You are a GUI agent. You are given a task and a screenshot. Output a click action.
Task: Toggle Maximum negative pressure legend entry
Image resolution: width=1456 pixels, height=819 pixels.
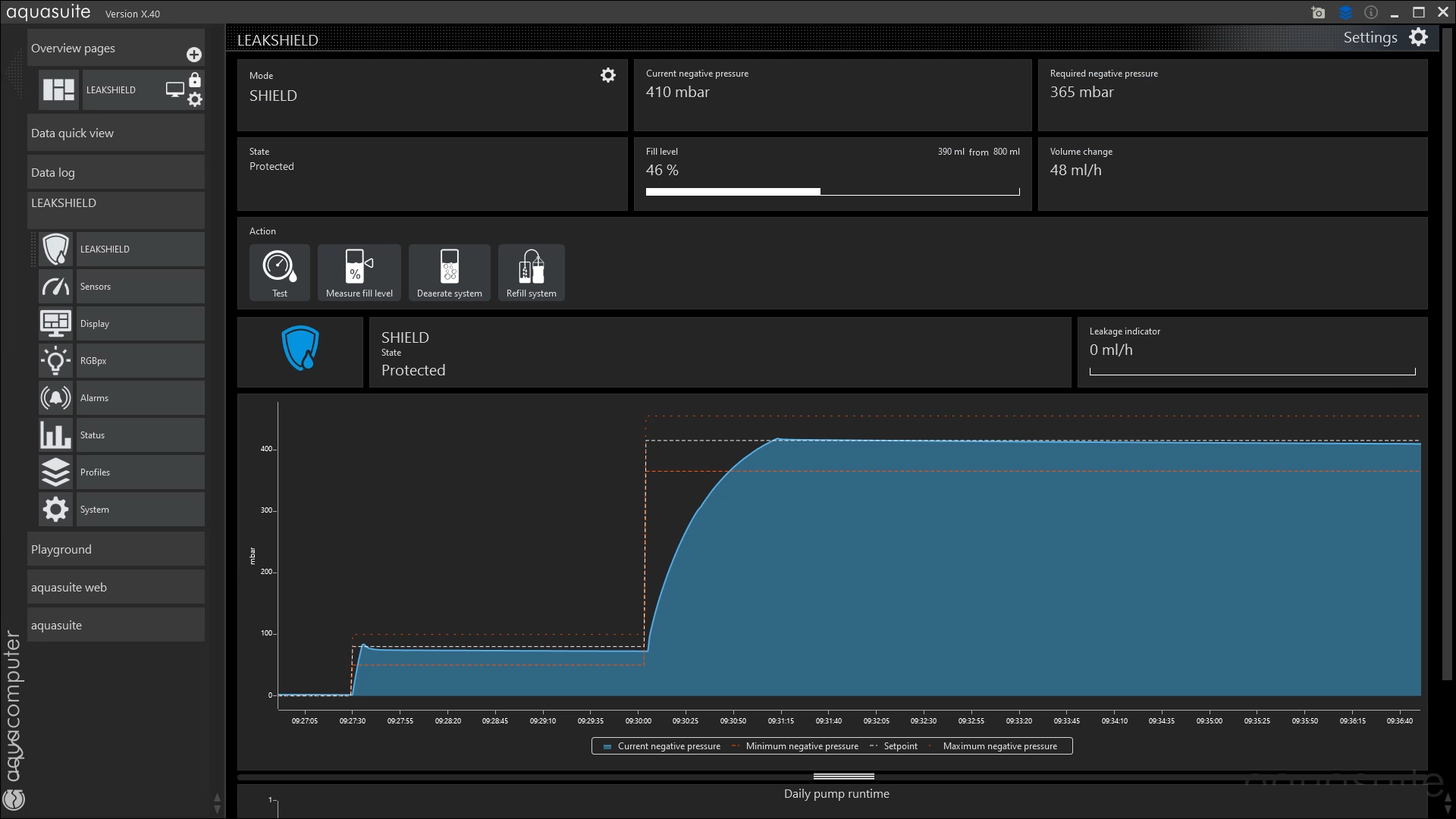993,746
